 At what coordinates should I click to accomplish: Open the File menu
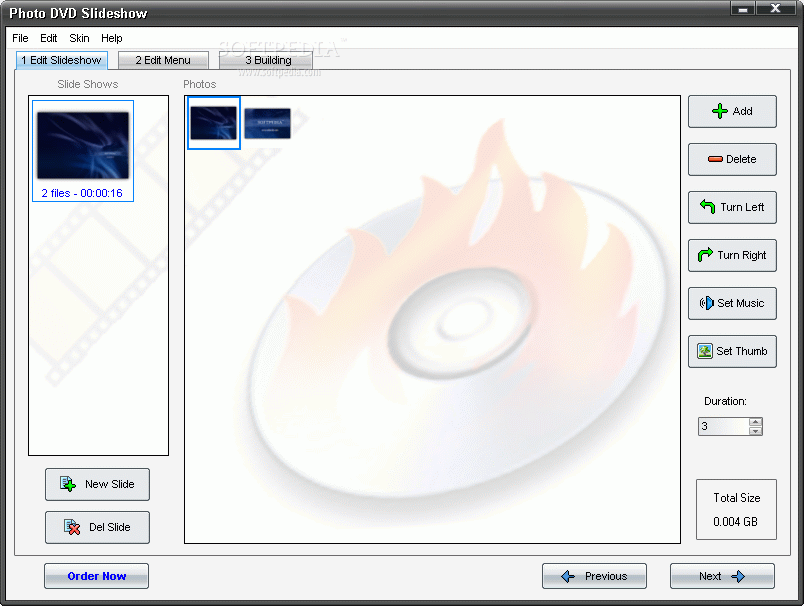(x=20, y=38)
